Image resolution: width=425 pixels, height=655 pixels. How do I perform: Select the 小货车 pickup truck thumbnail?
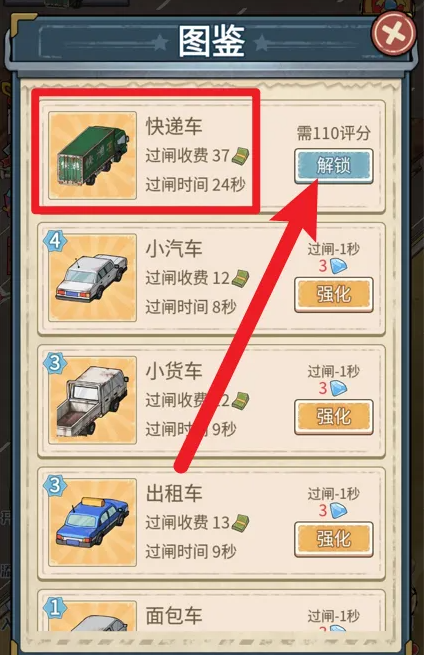pyautogui.click(x=92, y=400)
